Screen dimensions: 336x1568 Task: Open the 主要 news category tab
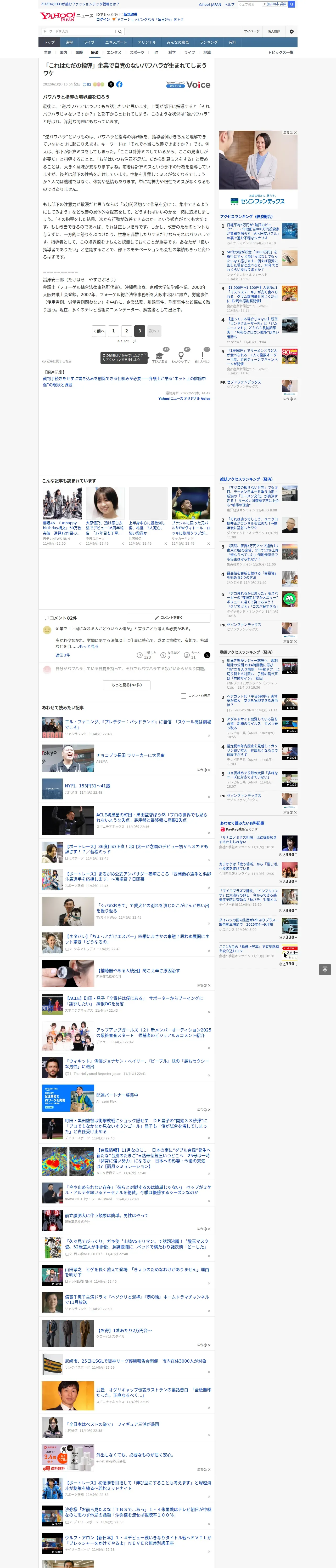[x=48, y=52]
